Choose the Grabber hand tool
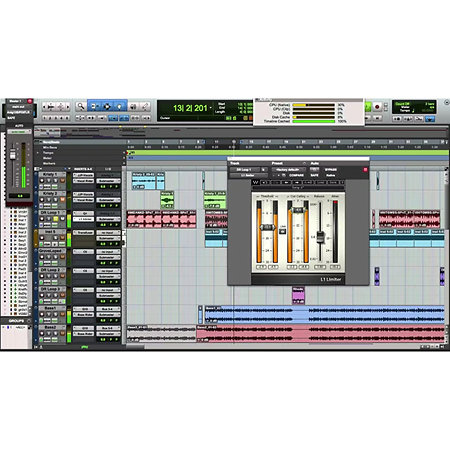 (120, 106)
